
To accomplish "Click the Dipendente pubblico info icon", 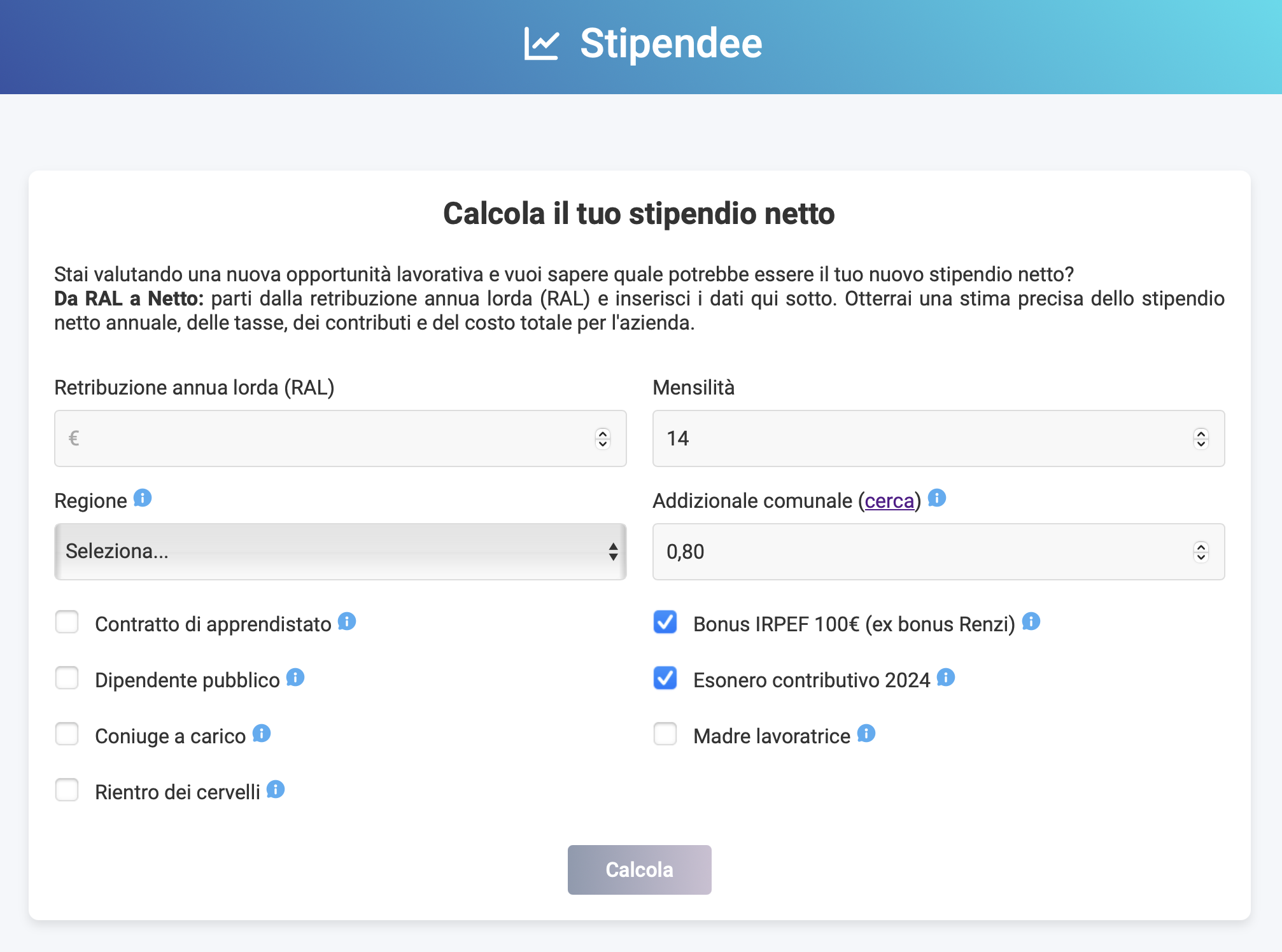I will [295, 678].
